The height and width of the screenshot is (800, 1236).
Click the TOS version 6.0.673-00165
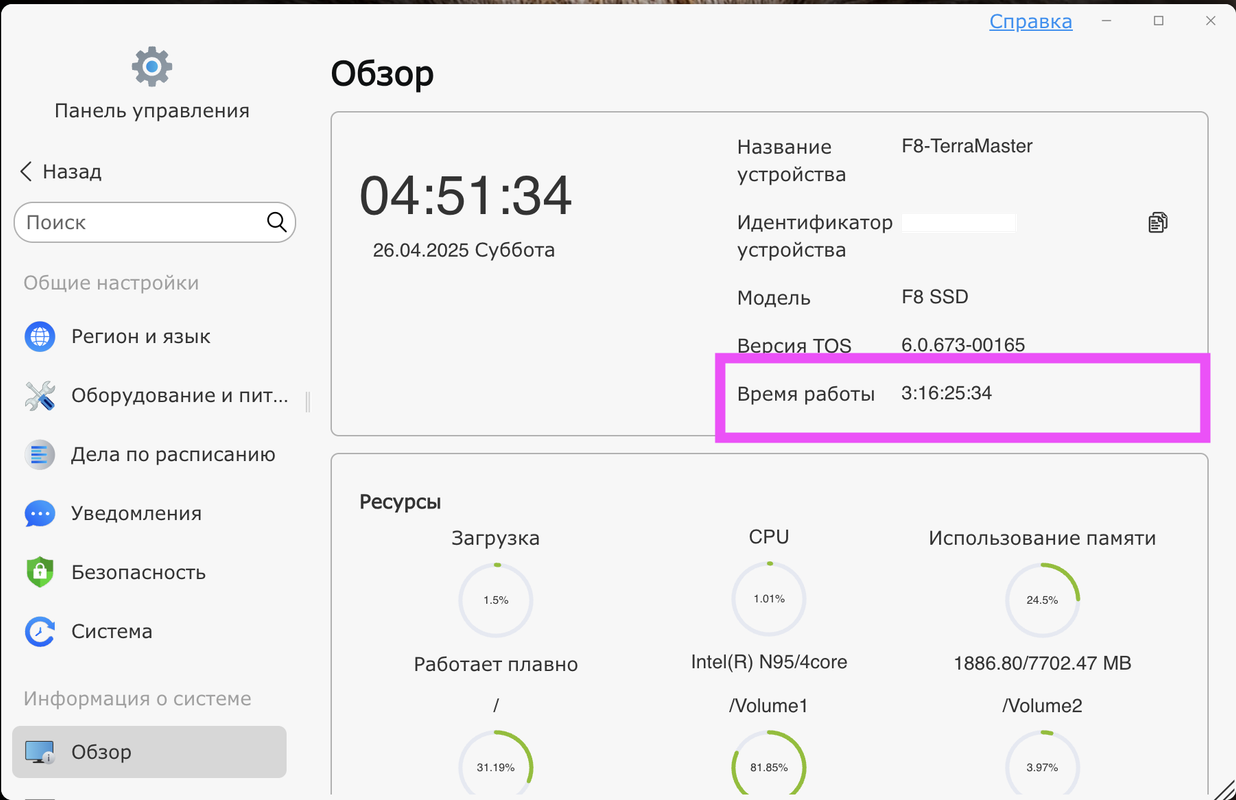(x=963, y=345)
